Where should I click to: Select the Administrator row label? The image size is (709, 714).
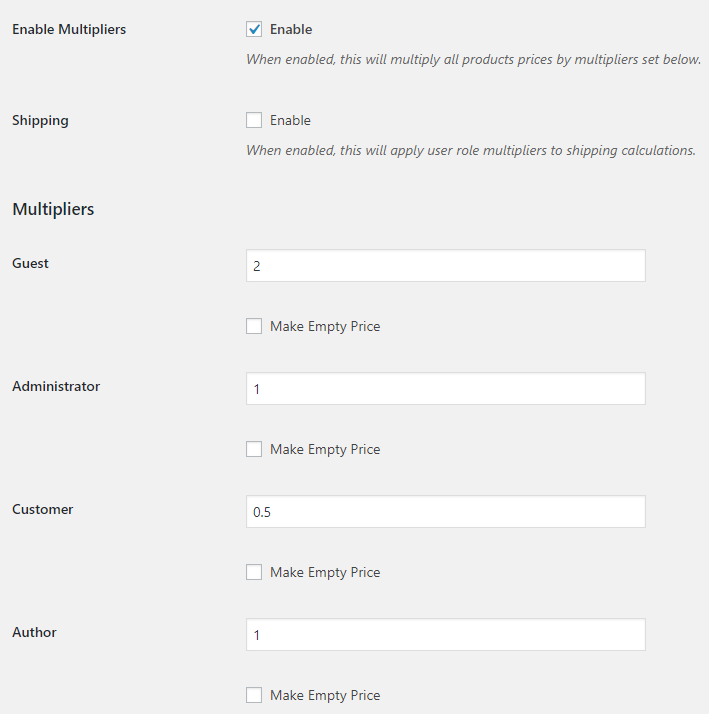tap(56, 386)
